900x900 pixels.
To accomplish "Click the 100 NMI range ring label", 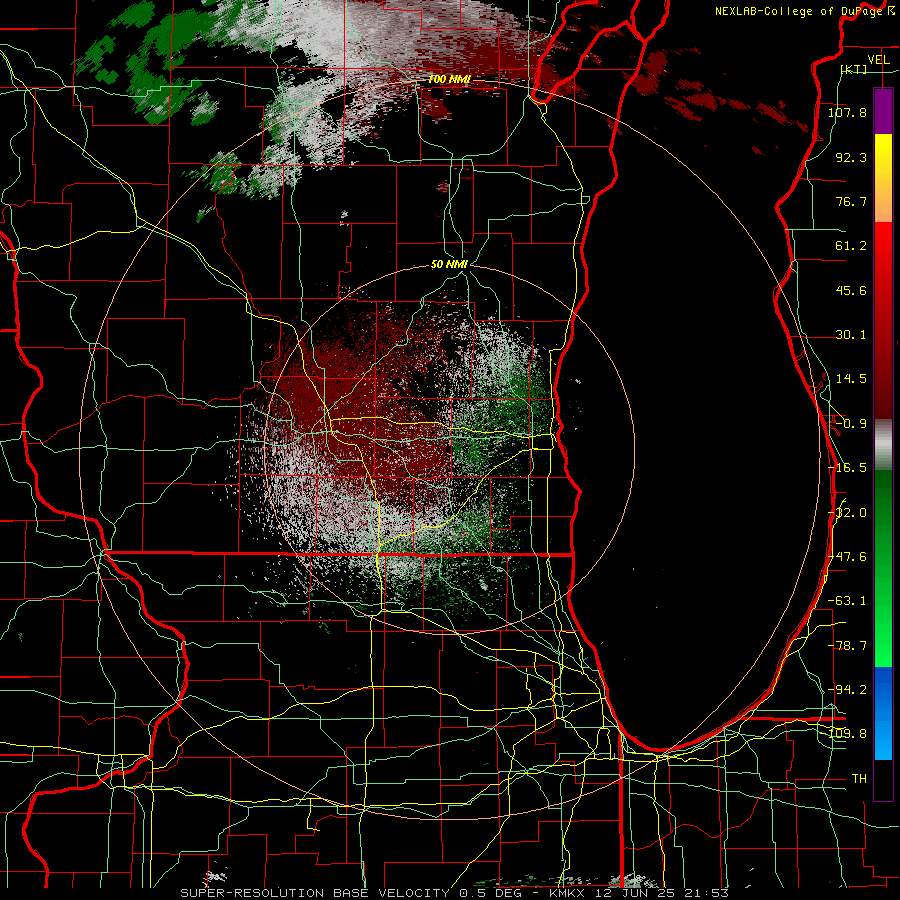I will (x=449, y=79).
